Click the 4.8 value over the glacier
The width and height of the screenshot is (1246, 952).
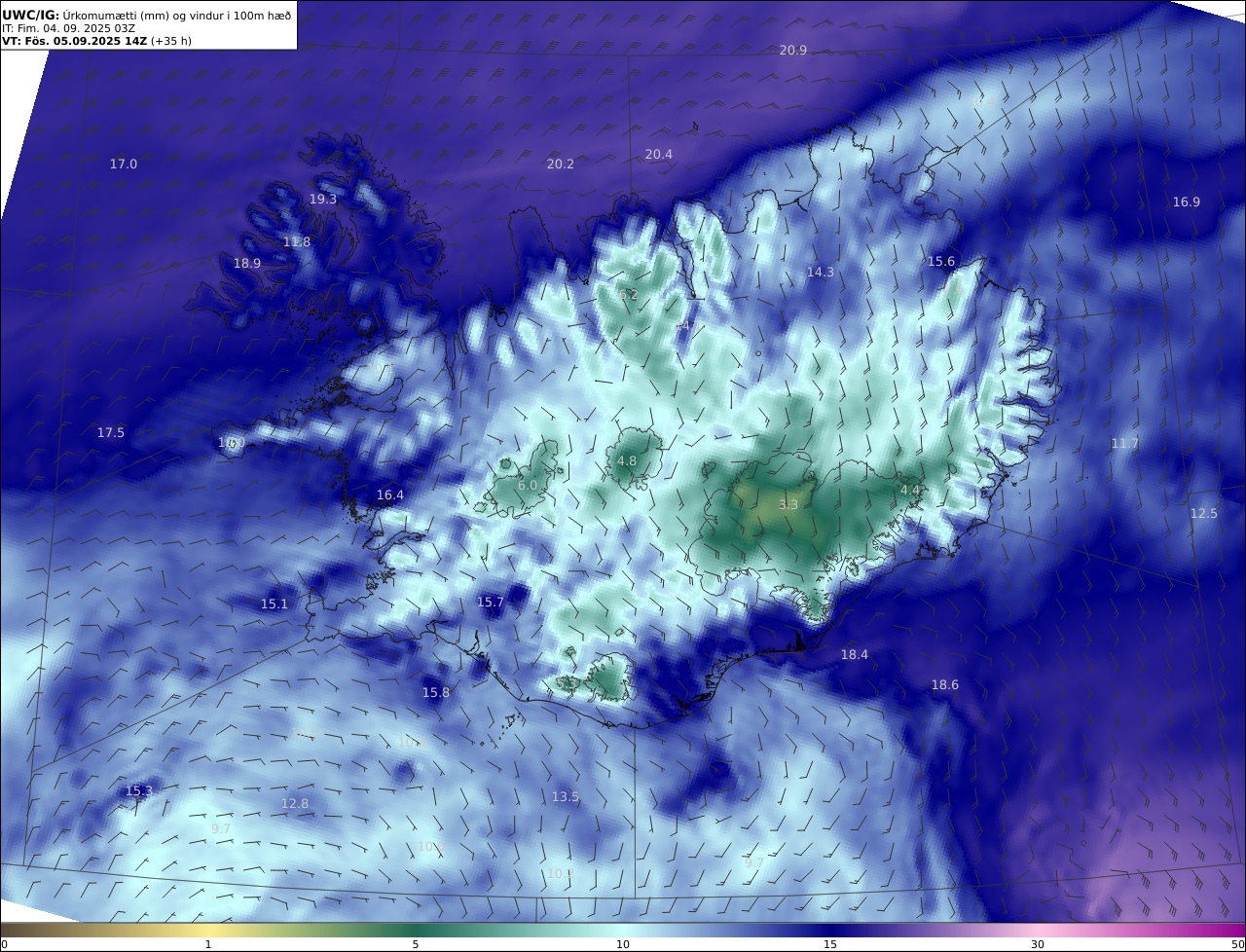pyautogui.click(x=627, y=461)
